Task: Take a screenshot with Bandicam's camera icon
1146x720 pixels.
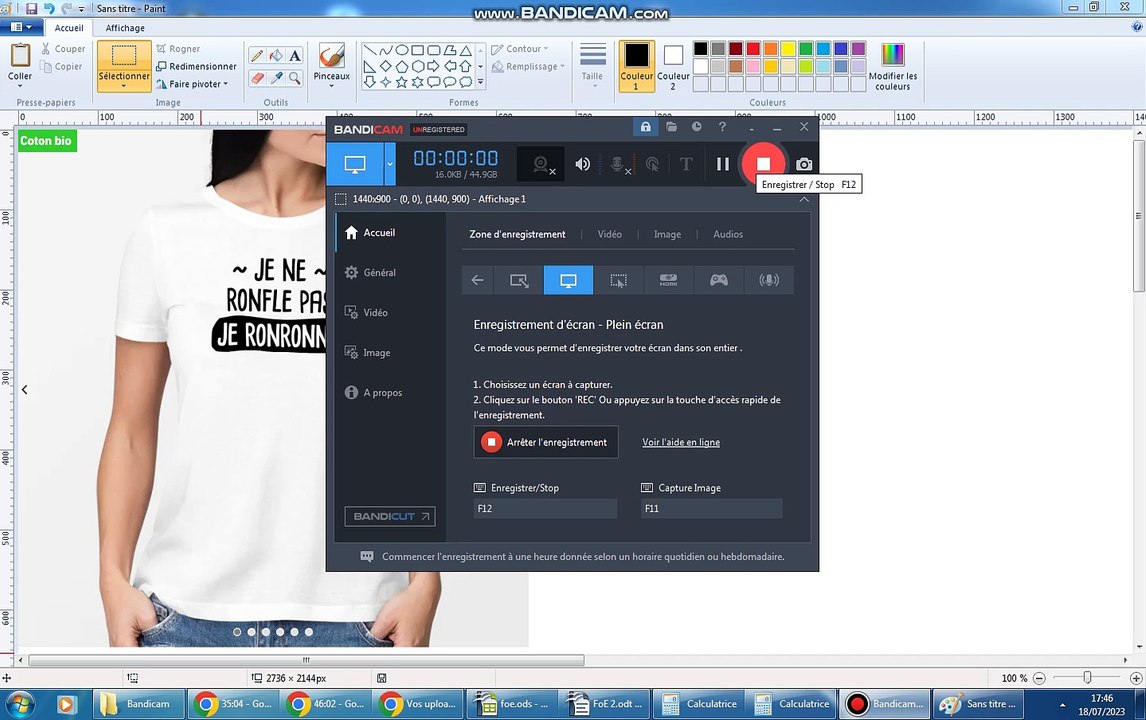Action: tap(804, 164)
